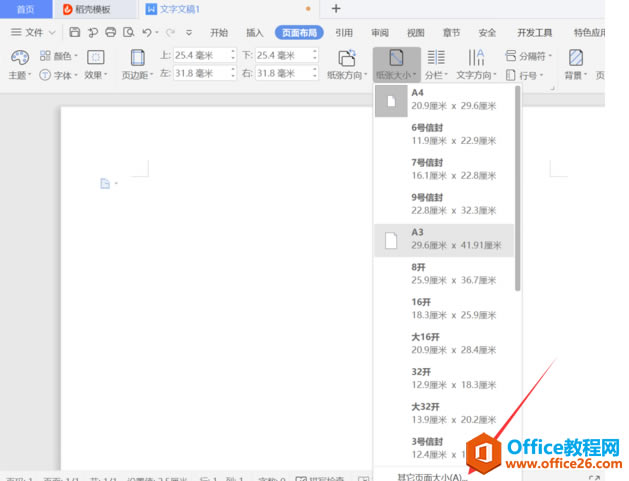Click the export-to-PDF icon next to Save

[x=93, y=32]
